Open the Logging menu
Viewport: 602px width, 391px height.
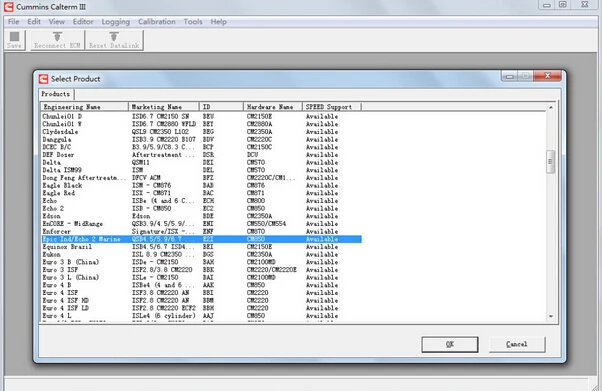tap(116, 22)
